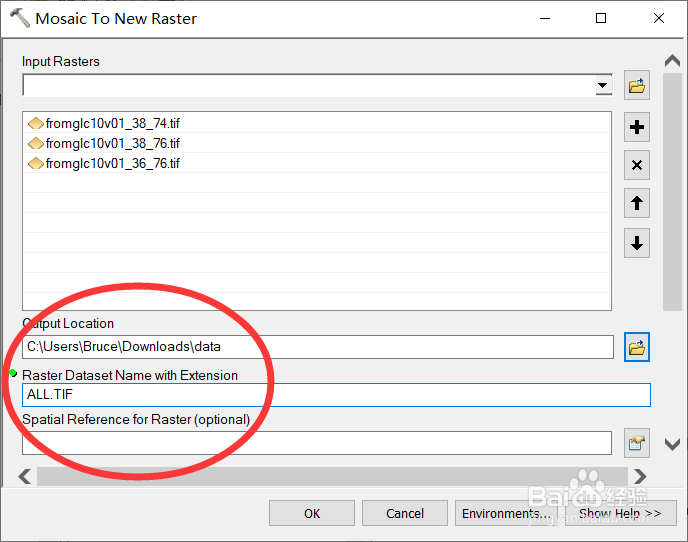Click the Input Rasters combo box field
688x542 pixels.
pos(317,85)
